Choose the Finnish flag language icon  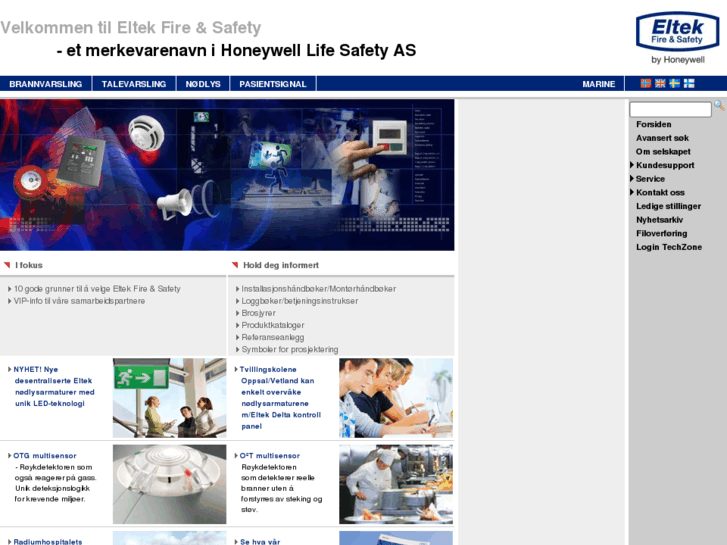tap(689, 83)
